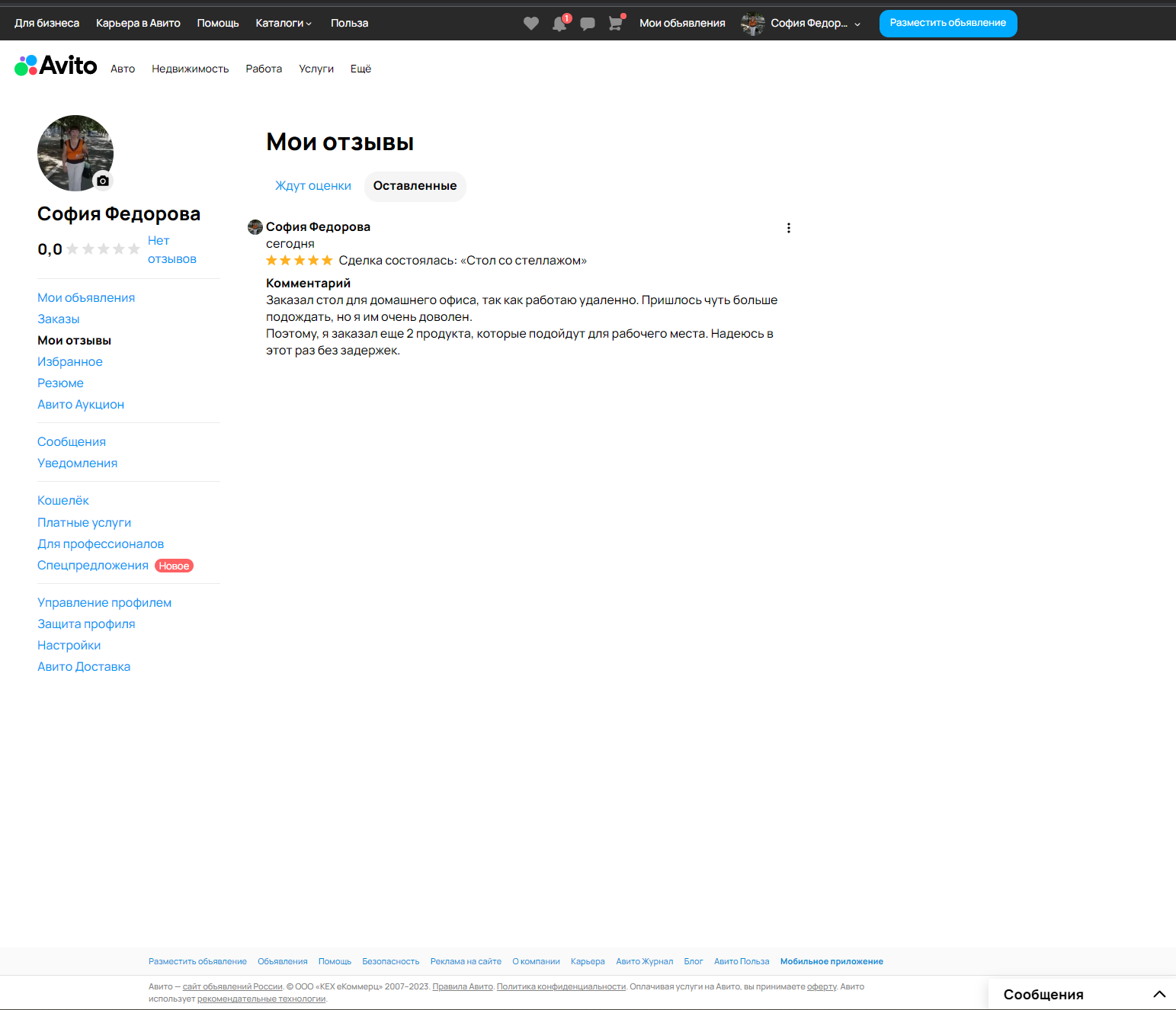Open Заказы in sidebar

pos(59,319)
